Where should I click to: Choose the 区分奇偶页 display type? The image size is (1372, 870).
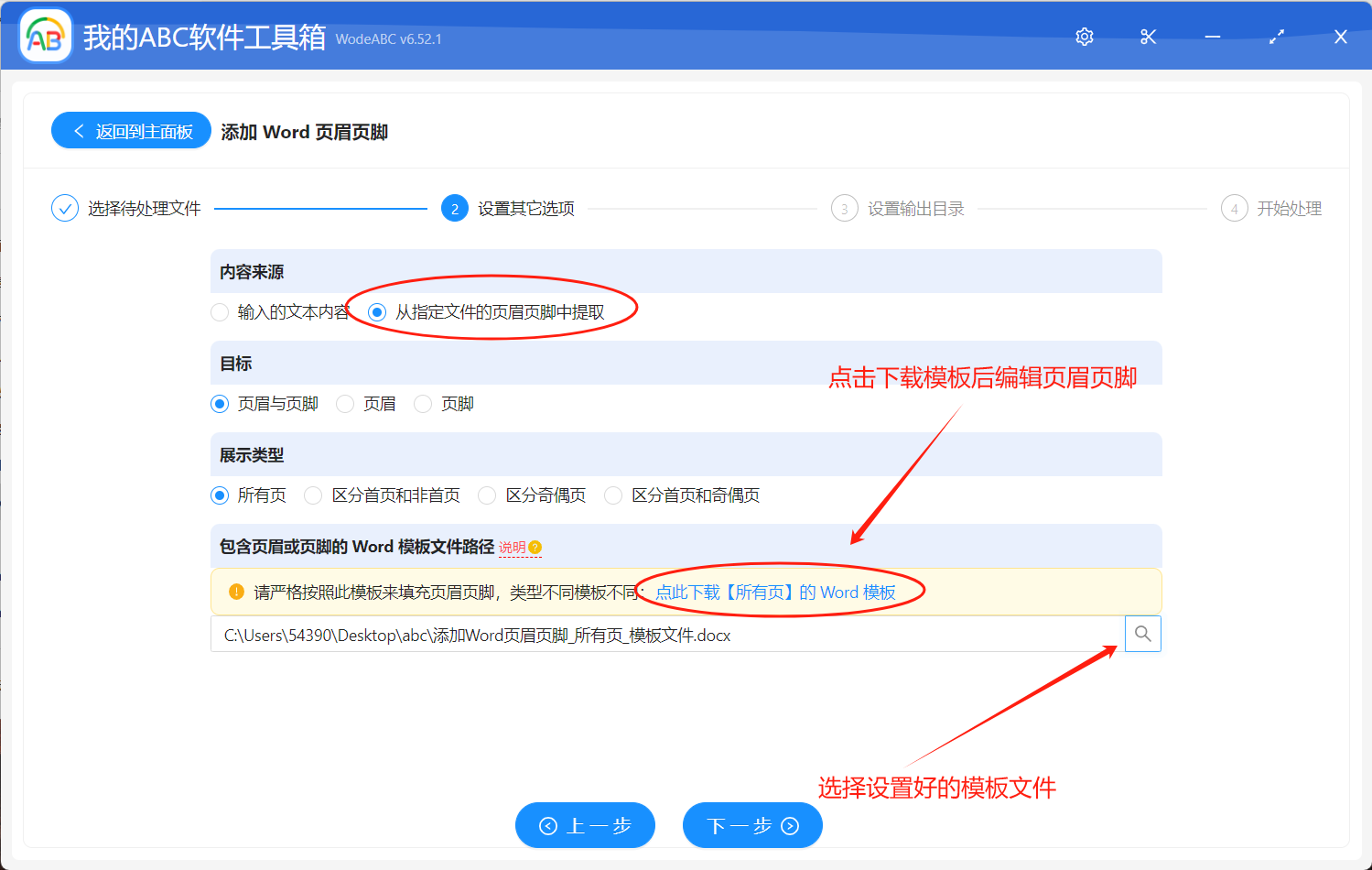coord(486,495)
